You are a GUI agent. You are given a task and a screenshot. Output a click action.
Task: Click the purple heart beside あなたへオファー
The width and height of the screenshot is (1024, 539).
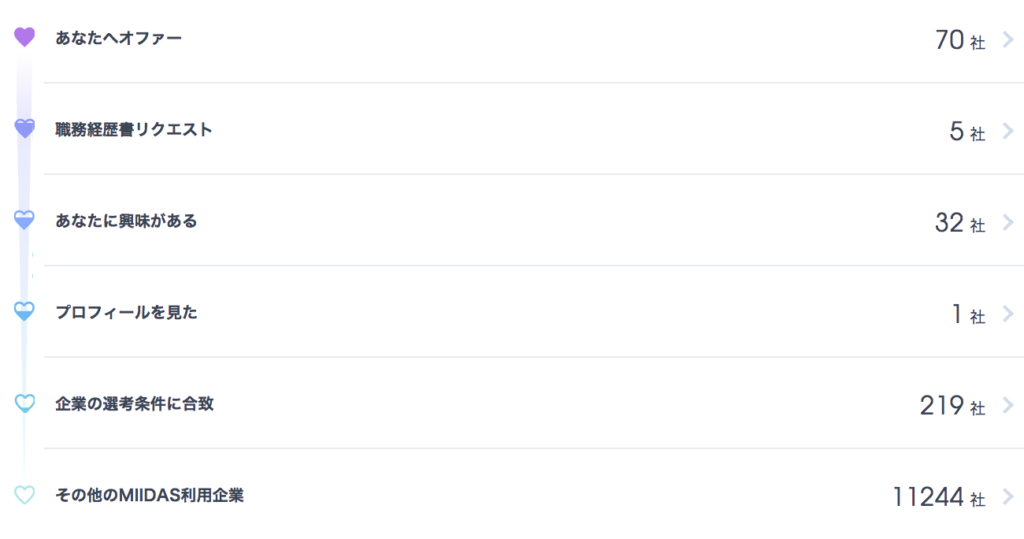click(25, 37)
